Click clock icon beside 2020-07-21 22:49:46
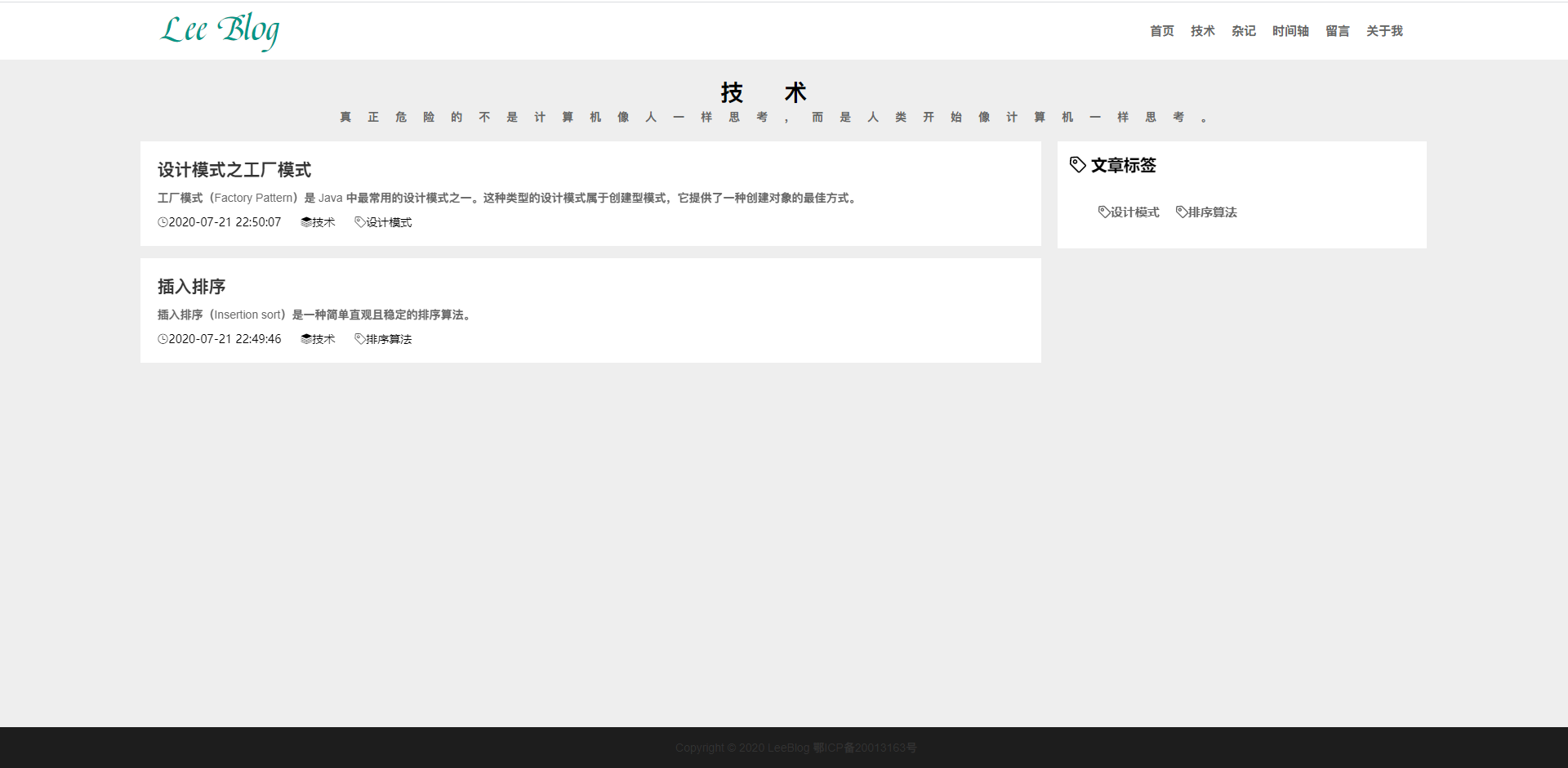1568x768 pixels. click(163, 339)
